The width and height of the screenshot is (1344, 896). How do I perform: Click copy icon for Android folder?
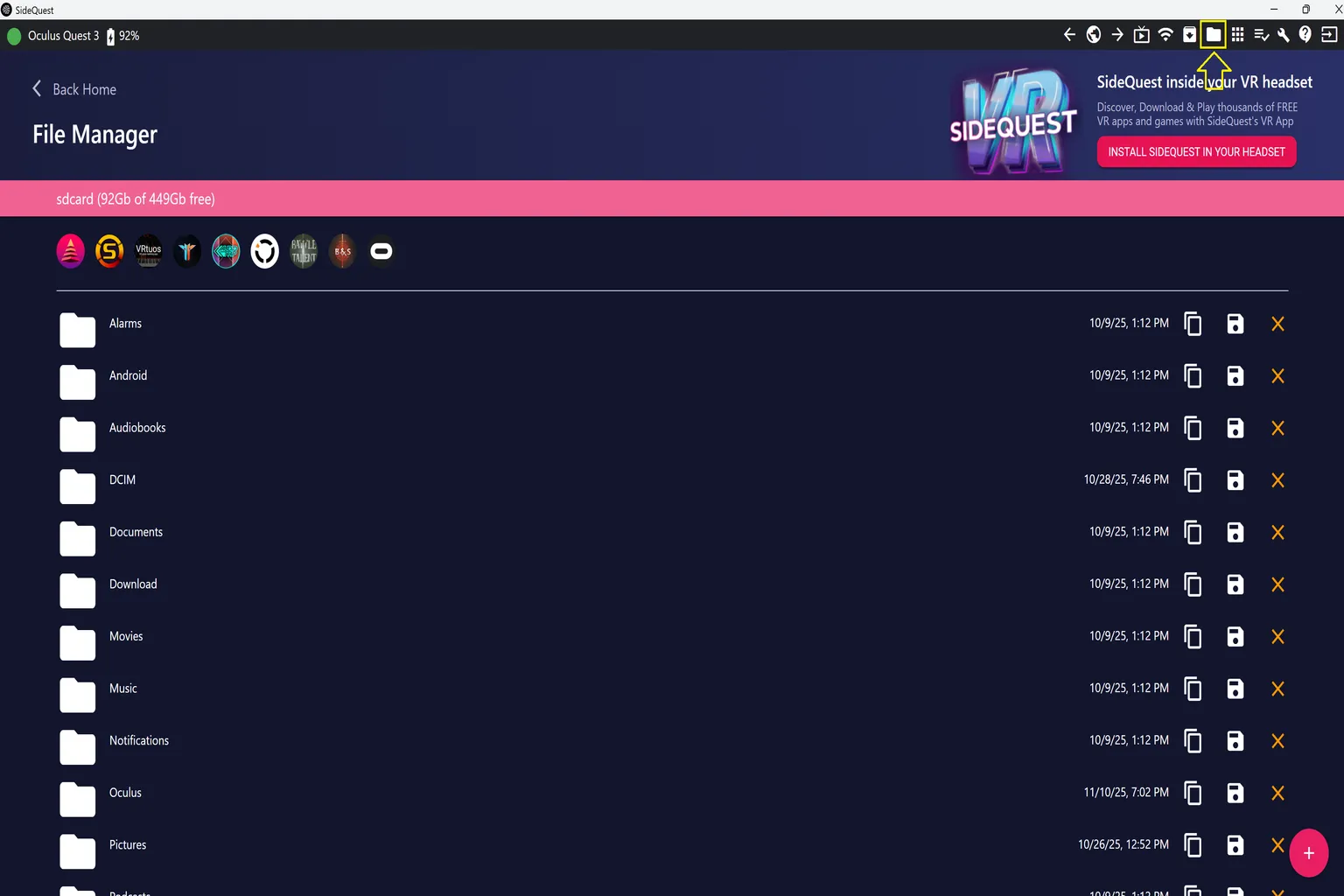tap(1193, 376)
